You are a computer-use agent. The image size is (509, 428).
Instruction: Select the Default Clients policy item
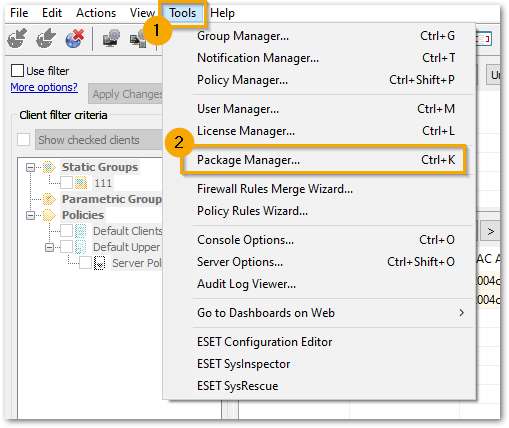[127, 231]
